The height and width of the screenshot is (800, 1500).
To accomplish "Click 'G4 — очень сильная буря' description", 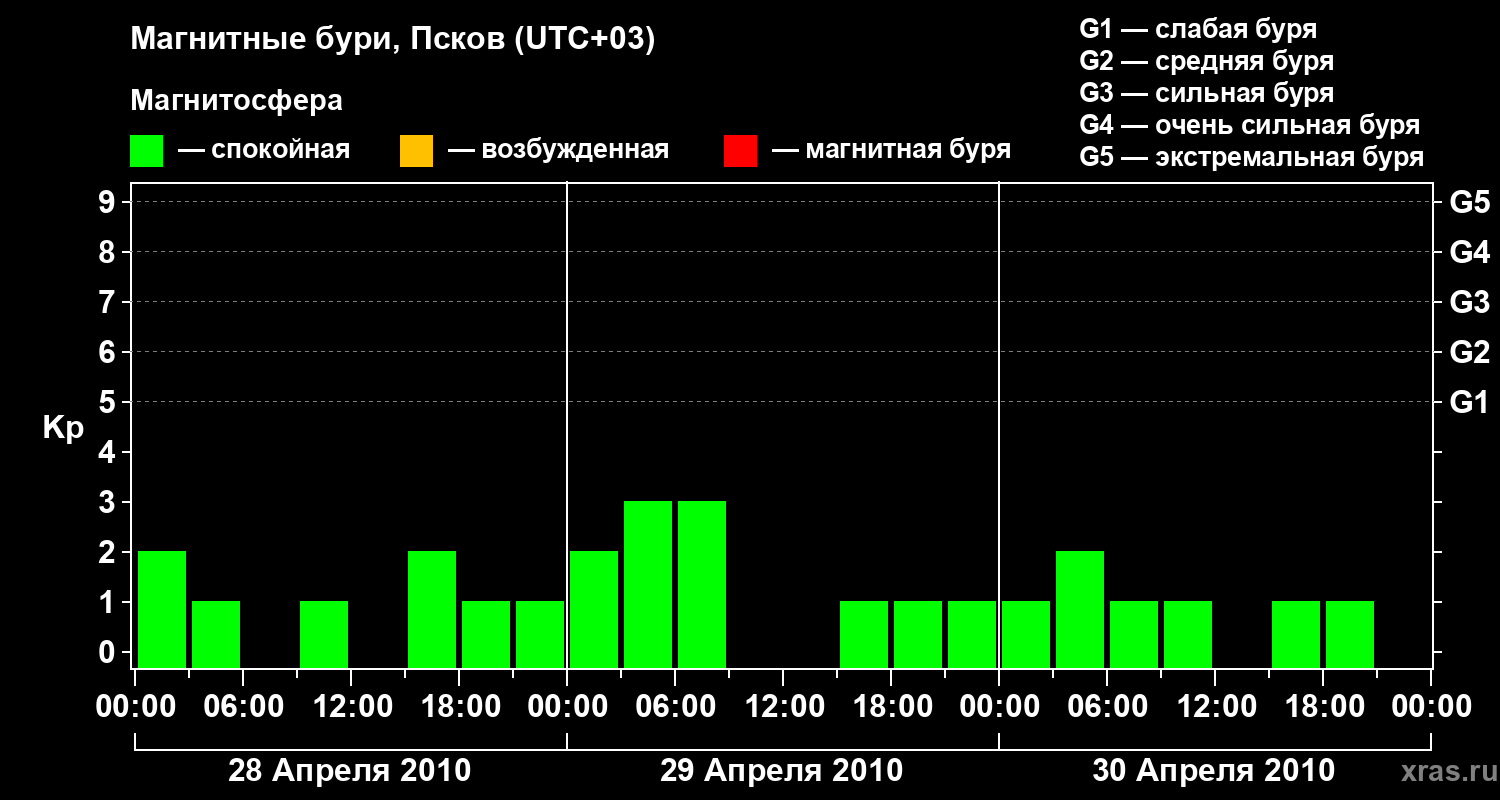I will (1250, 125).
